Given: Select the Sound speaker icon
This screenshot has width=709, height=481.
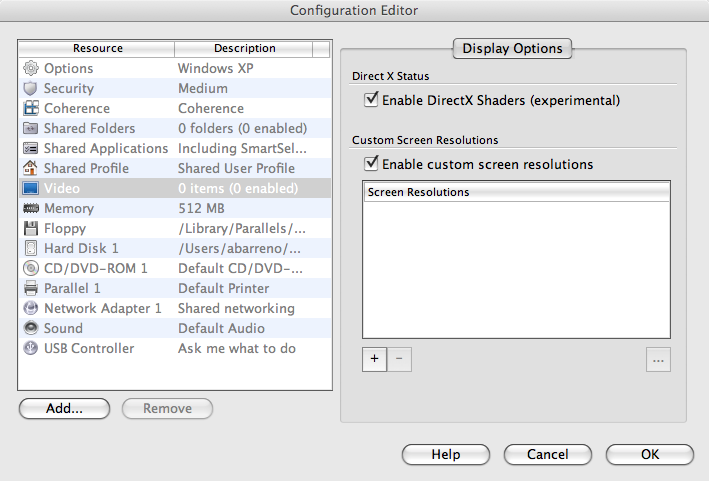Looking at the screenshot, I should pyautogui.click(x=30, y=328).
